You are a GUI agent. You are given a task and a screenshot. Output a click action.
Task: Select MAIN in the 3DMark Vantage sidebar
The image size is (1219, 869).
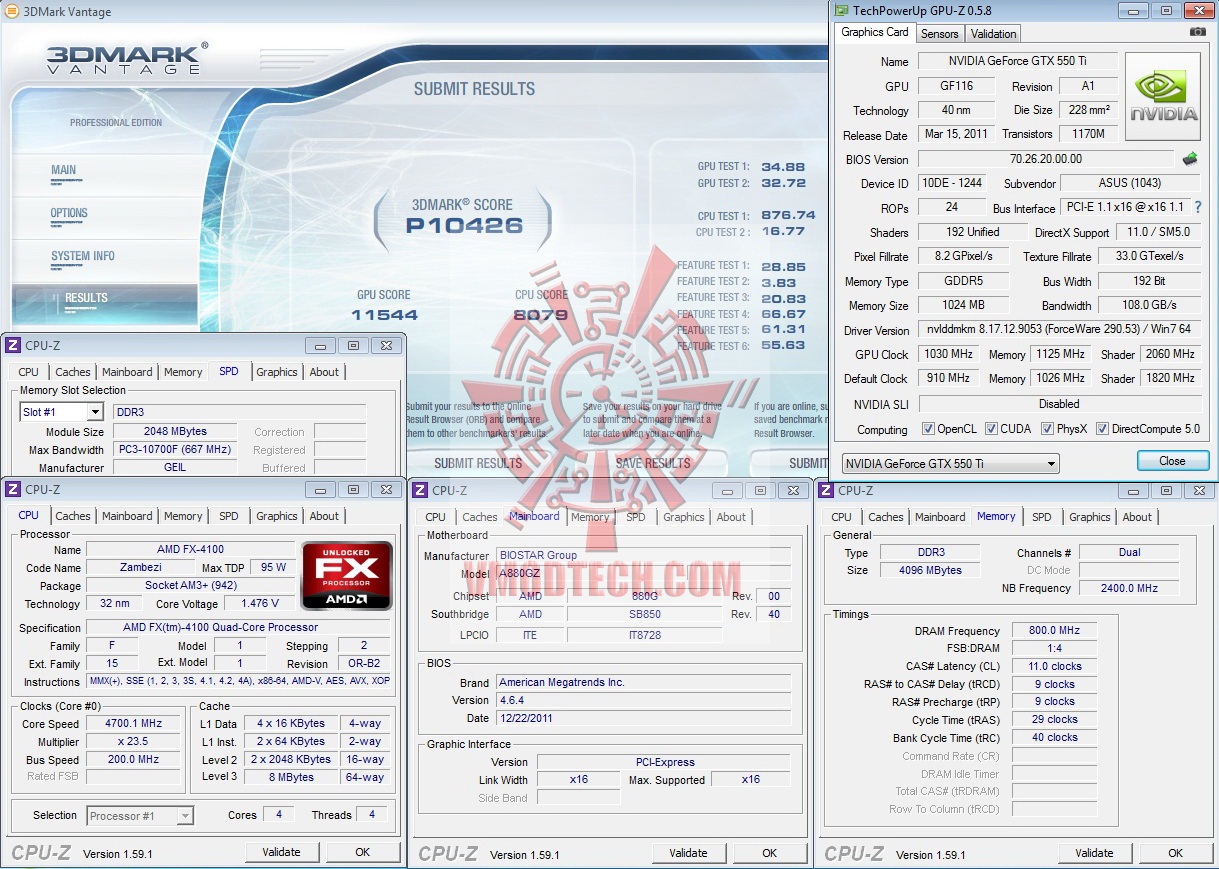click(64, 170)
